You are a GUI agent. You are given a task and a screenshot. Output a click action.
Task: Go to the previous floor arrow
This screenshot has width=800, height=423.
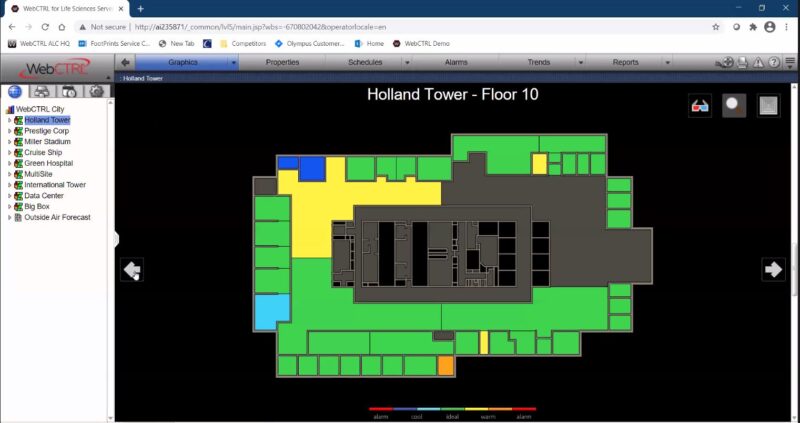pyautogui.click(x=132, y=269)
